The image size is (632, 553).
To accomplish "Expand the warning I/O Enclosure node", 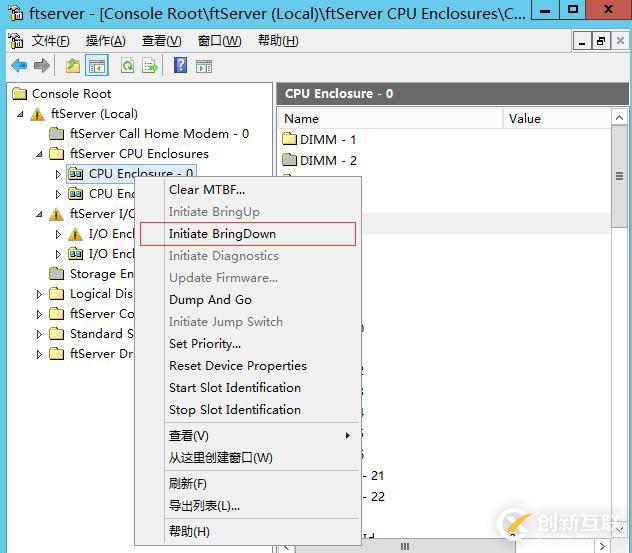I will pos(58,234).
